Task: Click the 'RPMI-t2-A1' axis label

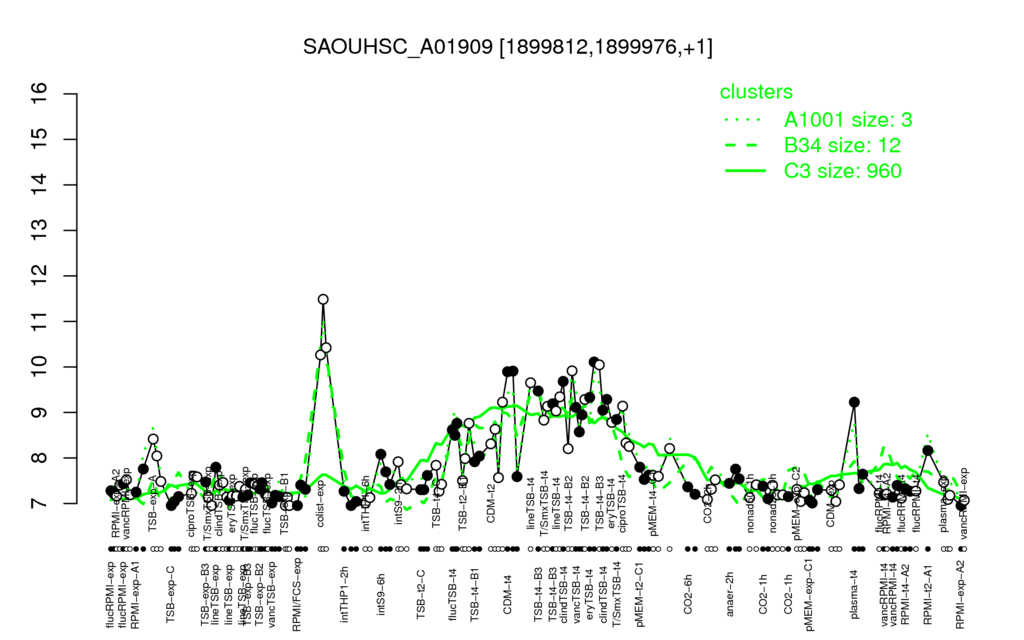Action: point(927,593)
